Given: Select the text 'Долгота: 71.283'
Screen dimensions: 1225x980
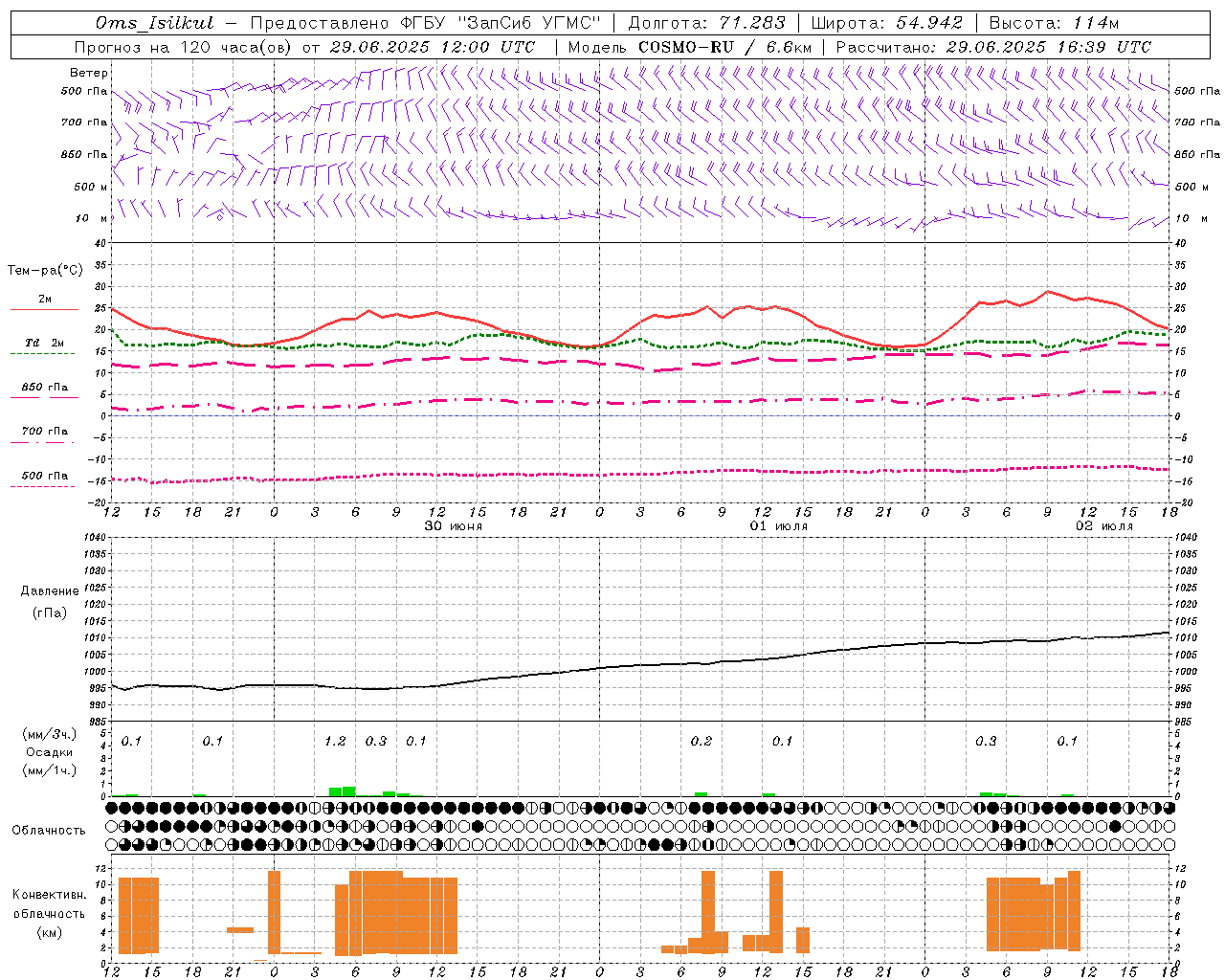Looking at the screenshot, I should (706, 23).
